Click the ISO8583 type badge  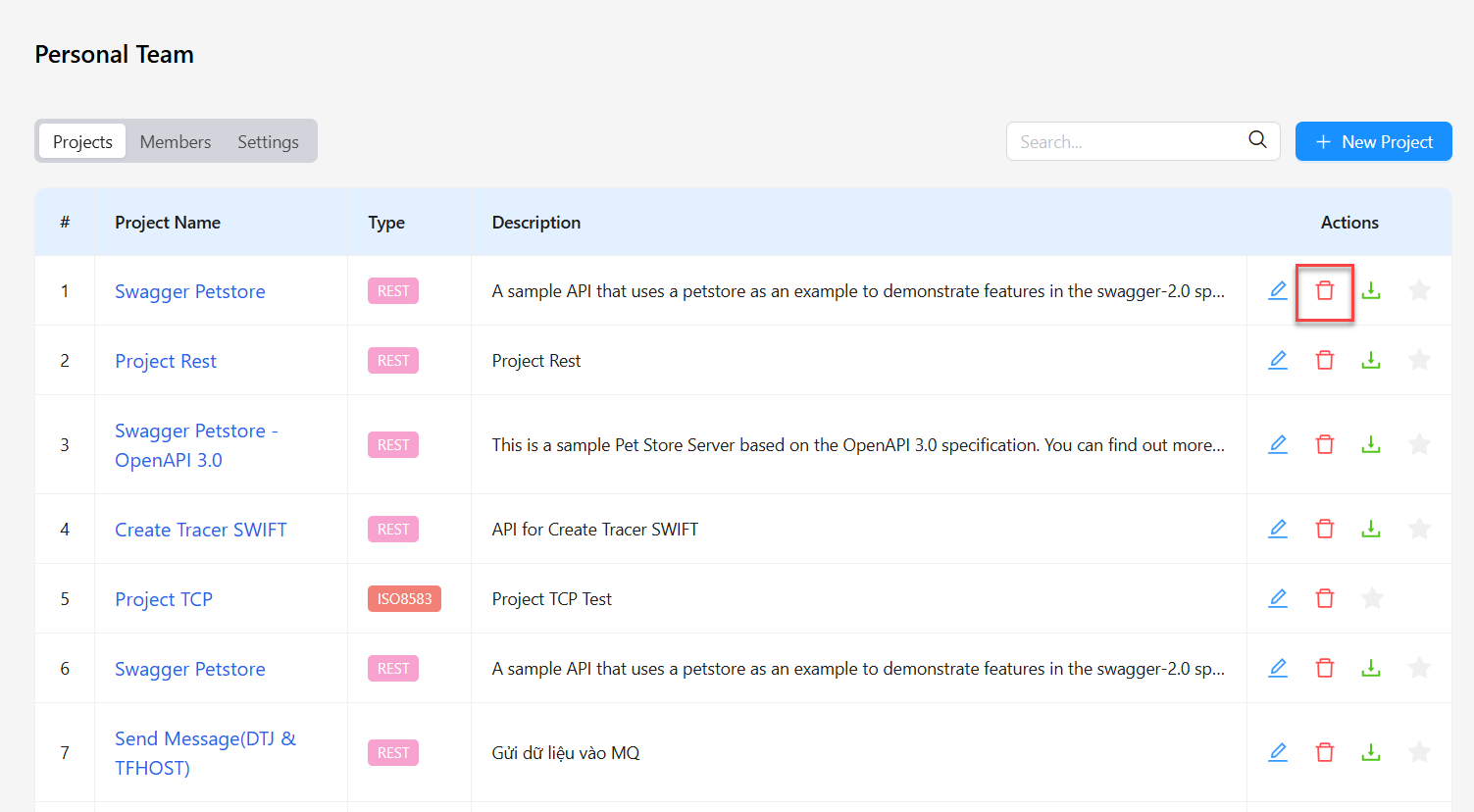coord(404,598)
